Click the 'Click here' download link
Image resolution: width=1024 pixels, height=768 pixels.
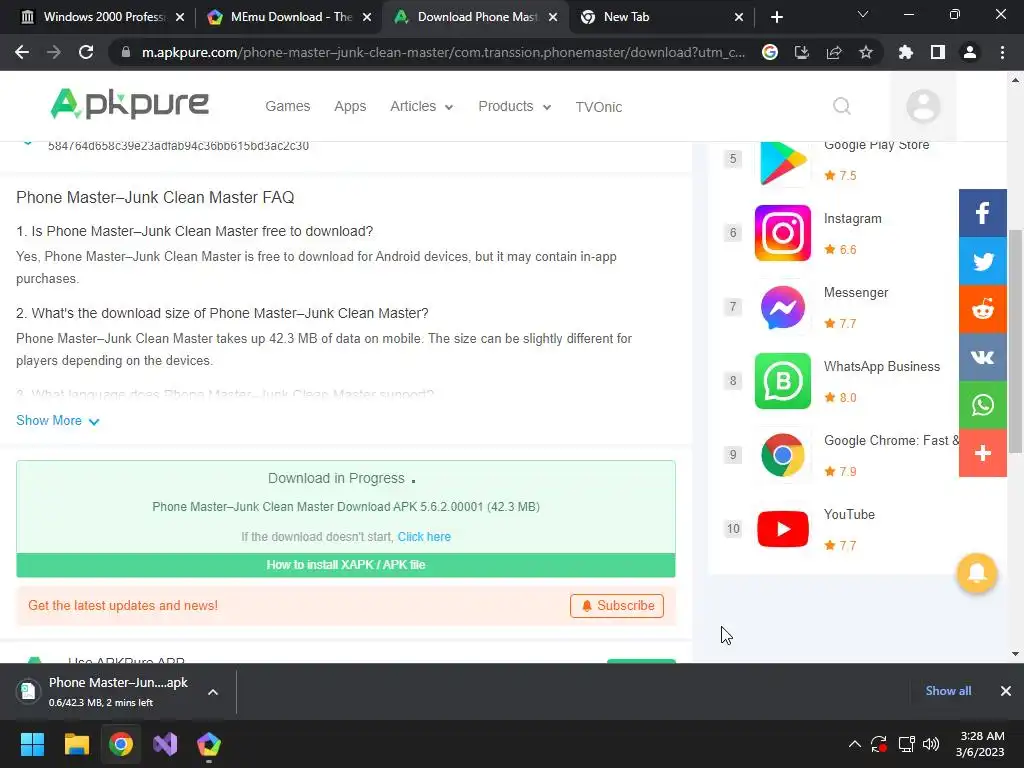(424, 537)
